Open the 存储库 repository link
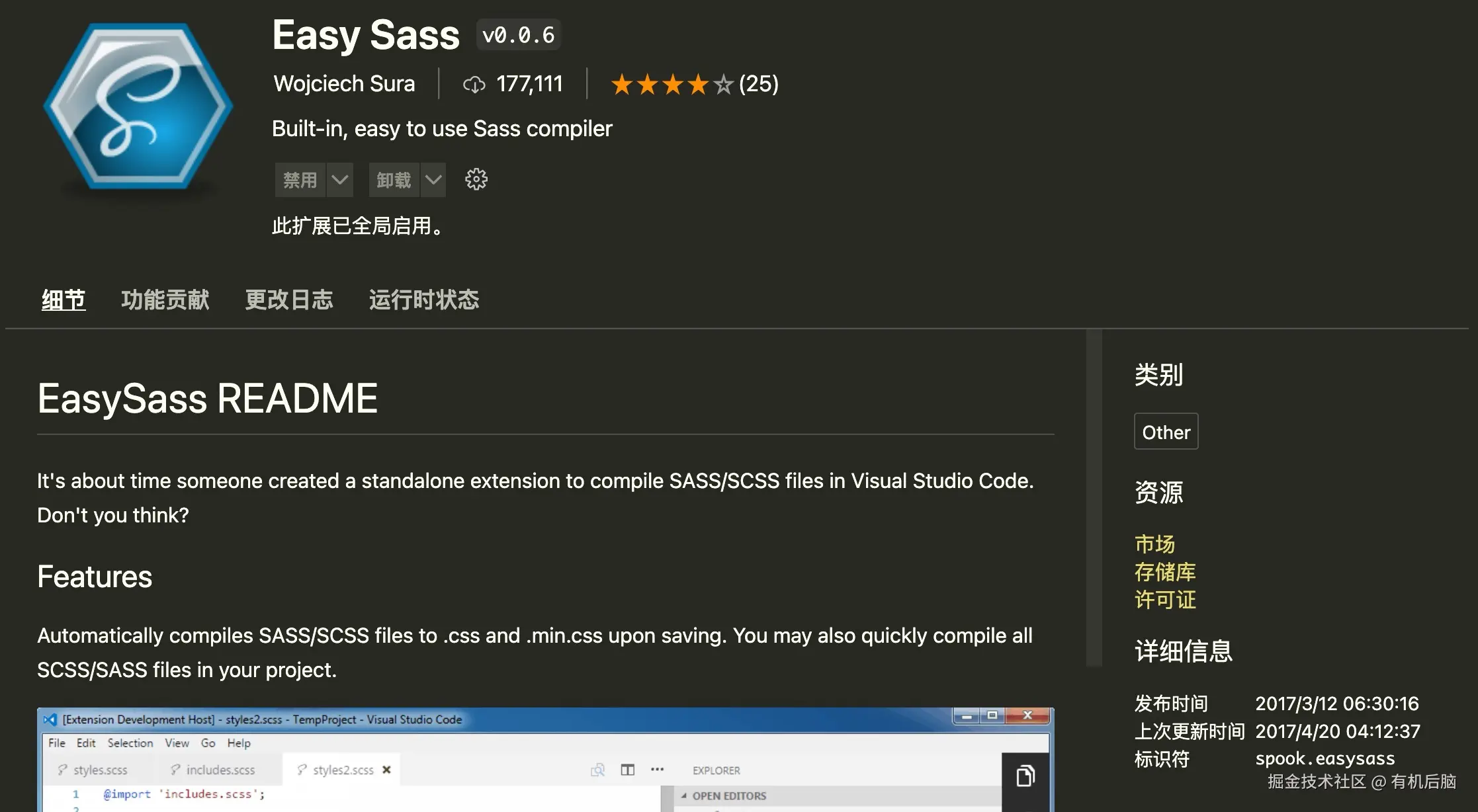 pyautogui.click(x=1164, y=572)
